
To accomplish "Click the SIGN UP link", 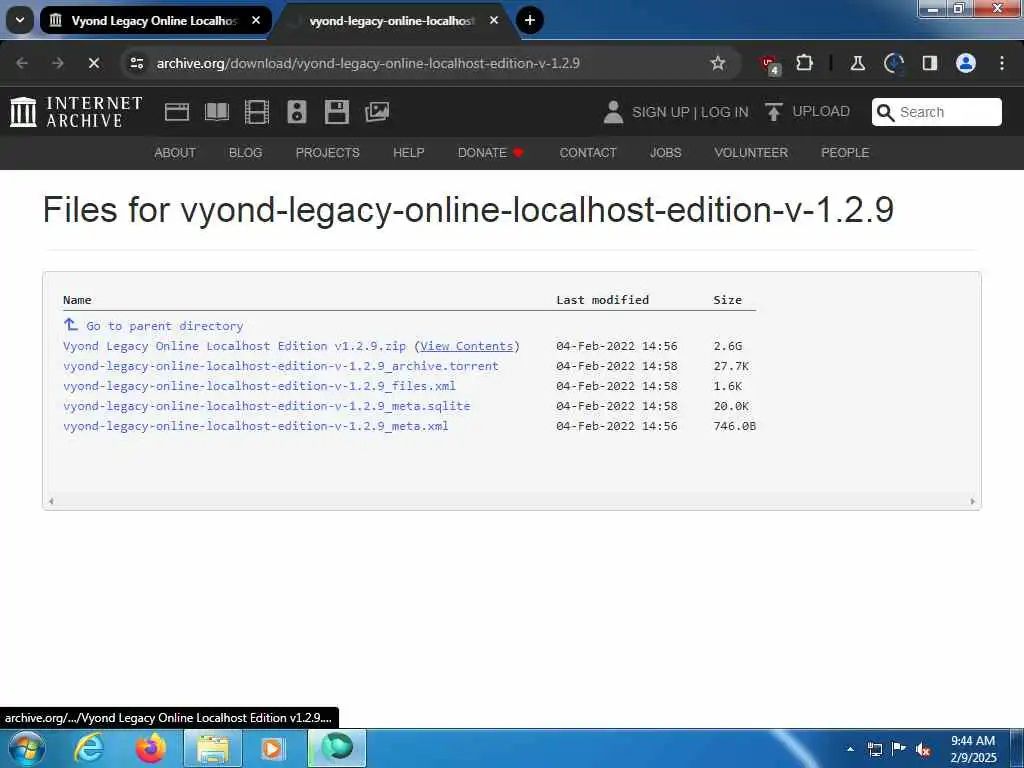I will [x=660, y=112].
